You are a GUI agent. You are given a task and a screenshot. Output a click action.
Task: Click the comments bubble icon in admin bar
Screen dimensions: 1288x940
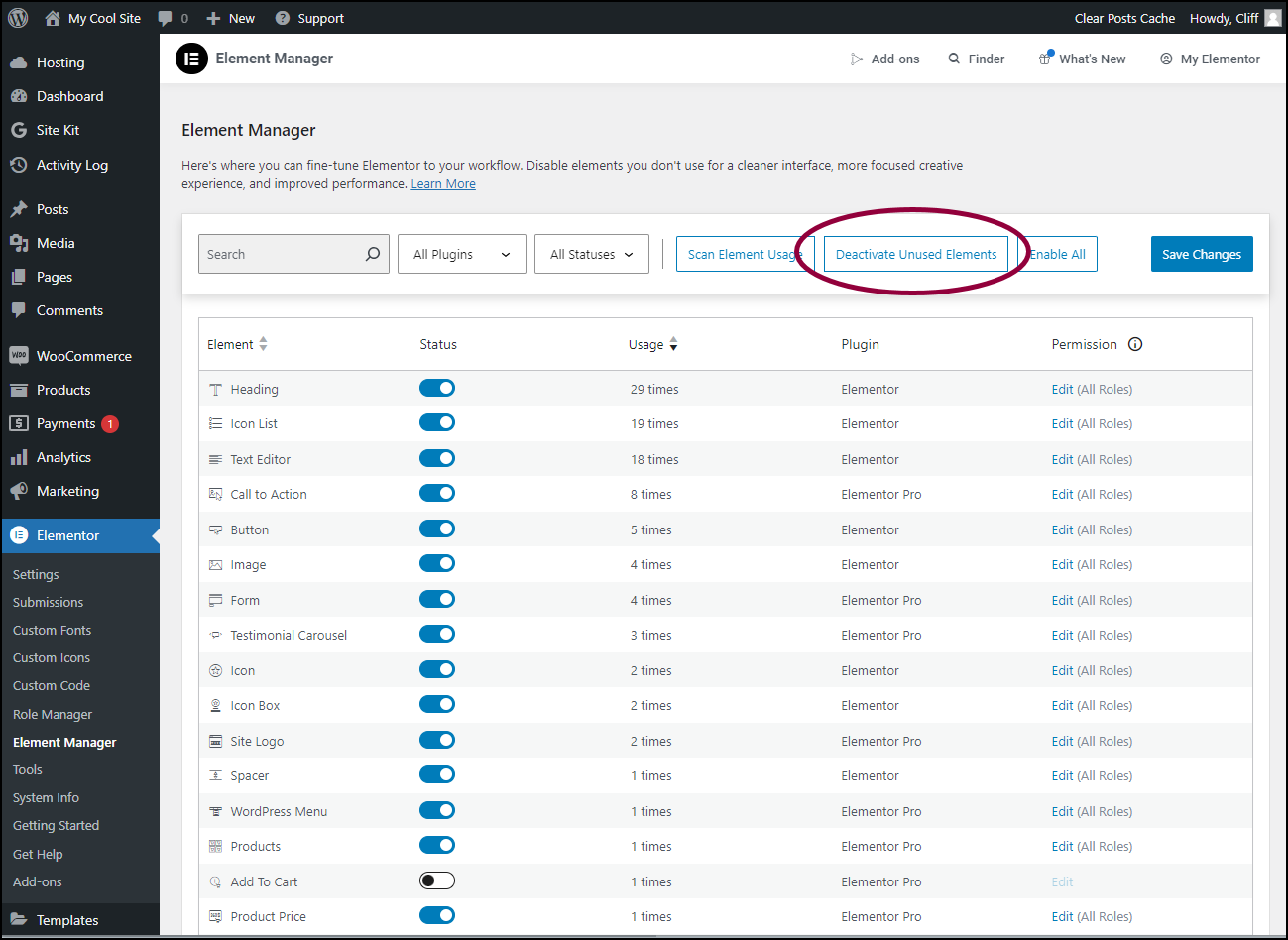coord(166,18)
